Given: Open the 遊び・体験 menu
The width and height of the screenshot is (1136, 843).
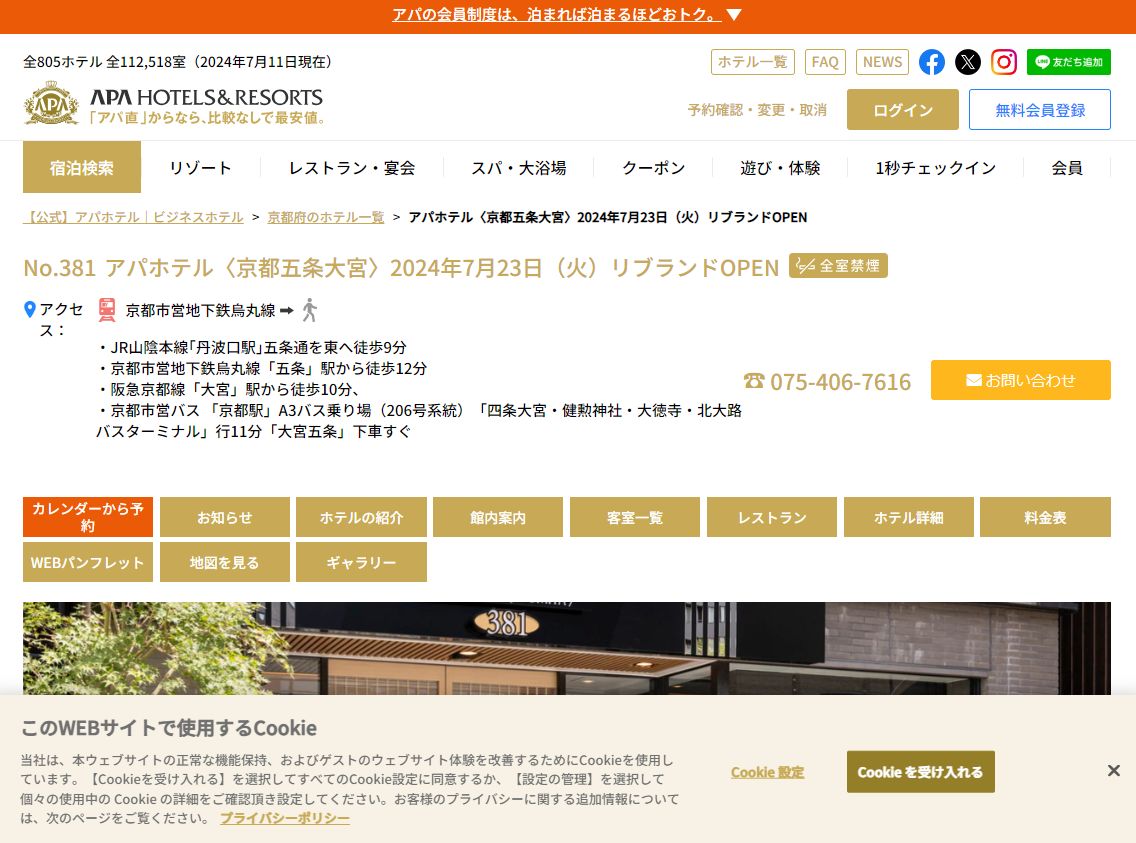Looking at the screenshot, I should (x=780, y=168).
